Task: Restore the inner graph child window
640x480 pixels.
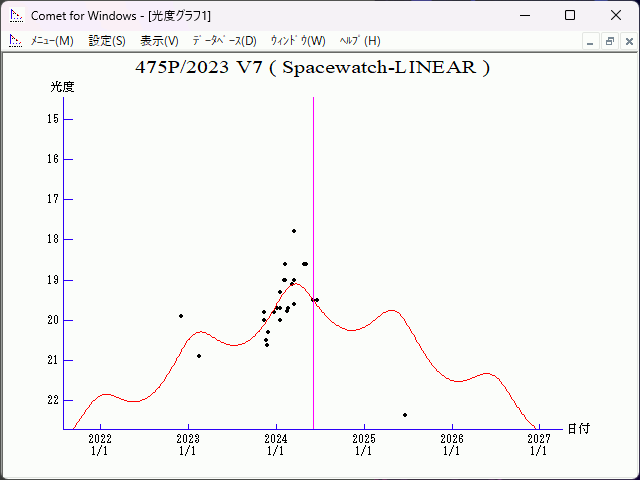Action: (609, 41)
